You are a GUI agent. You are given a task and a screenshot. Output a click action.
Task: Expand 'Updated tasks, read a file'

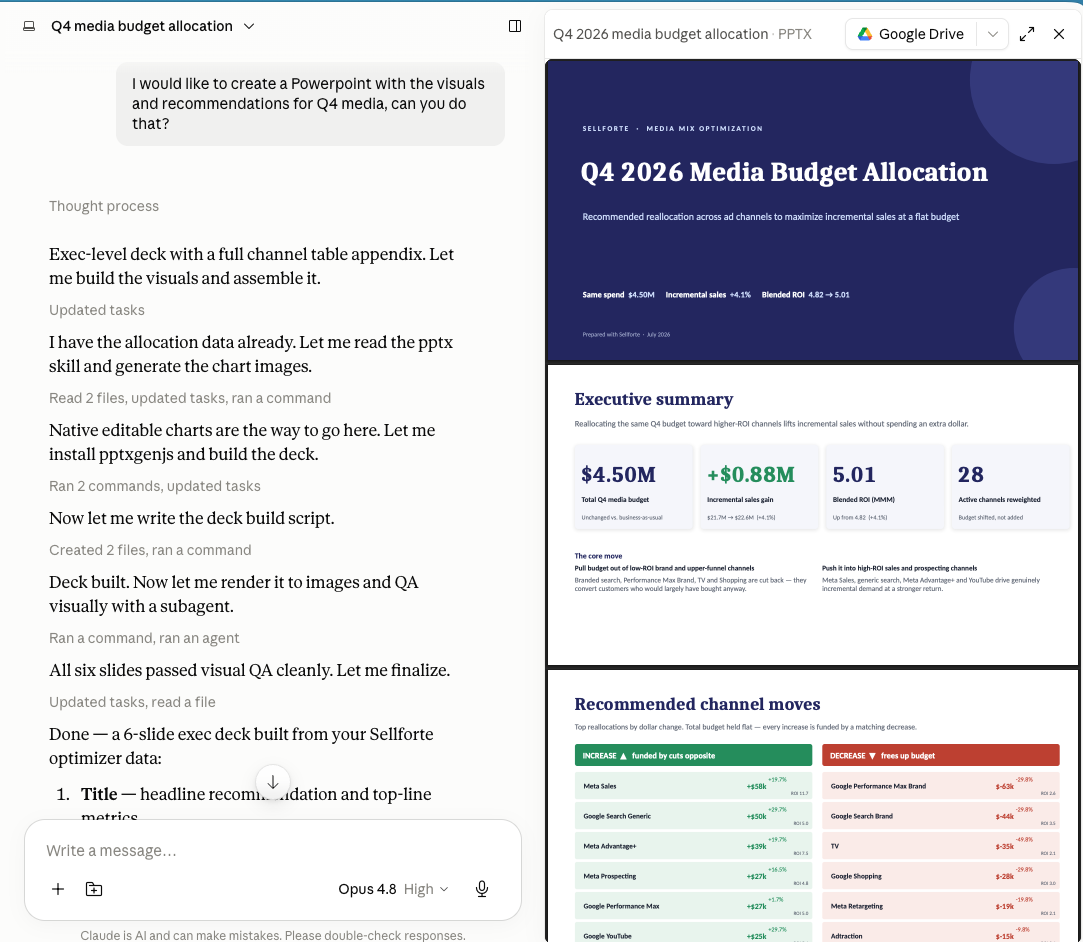point(132,702)
